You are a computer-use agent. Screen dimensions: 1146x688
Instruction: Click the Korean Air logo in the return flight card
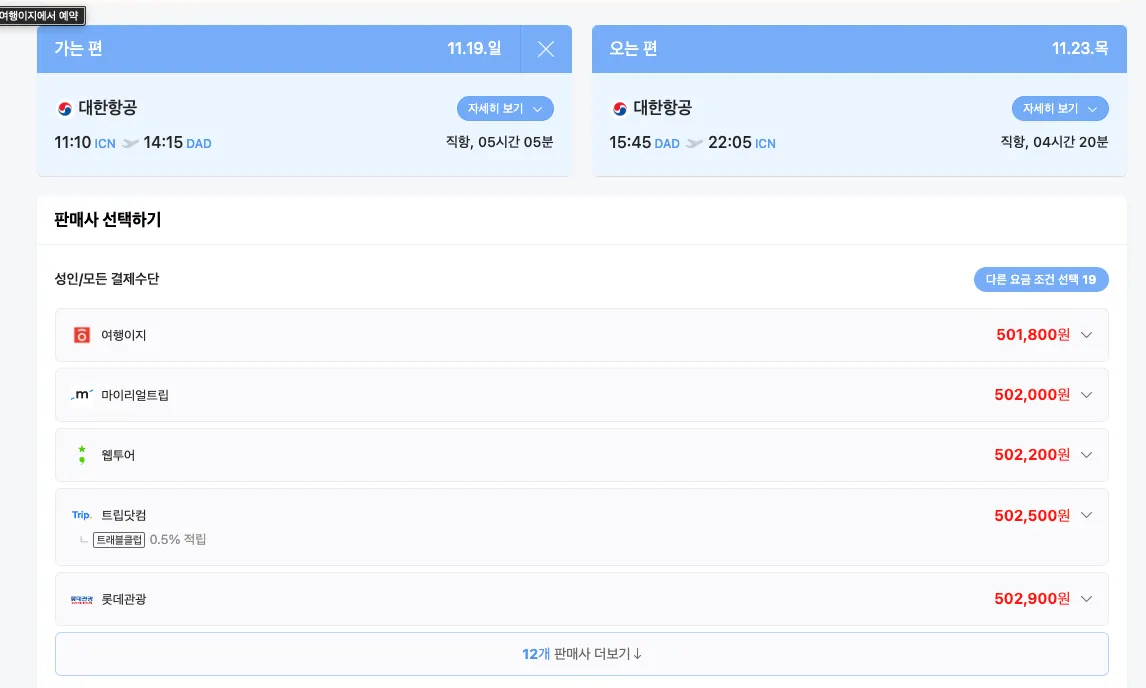(620, 109)
